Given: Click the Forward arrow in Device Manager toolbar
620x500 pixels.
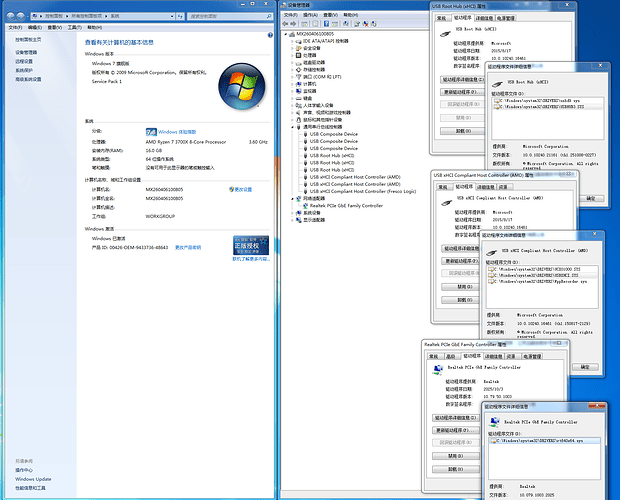Looking at the screenshot, I should coord(293,24).
